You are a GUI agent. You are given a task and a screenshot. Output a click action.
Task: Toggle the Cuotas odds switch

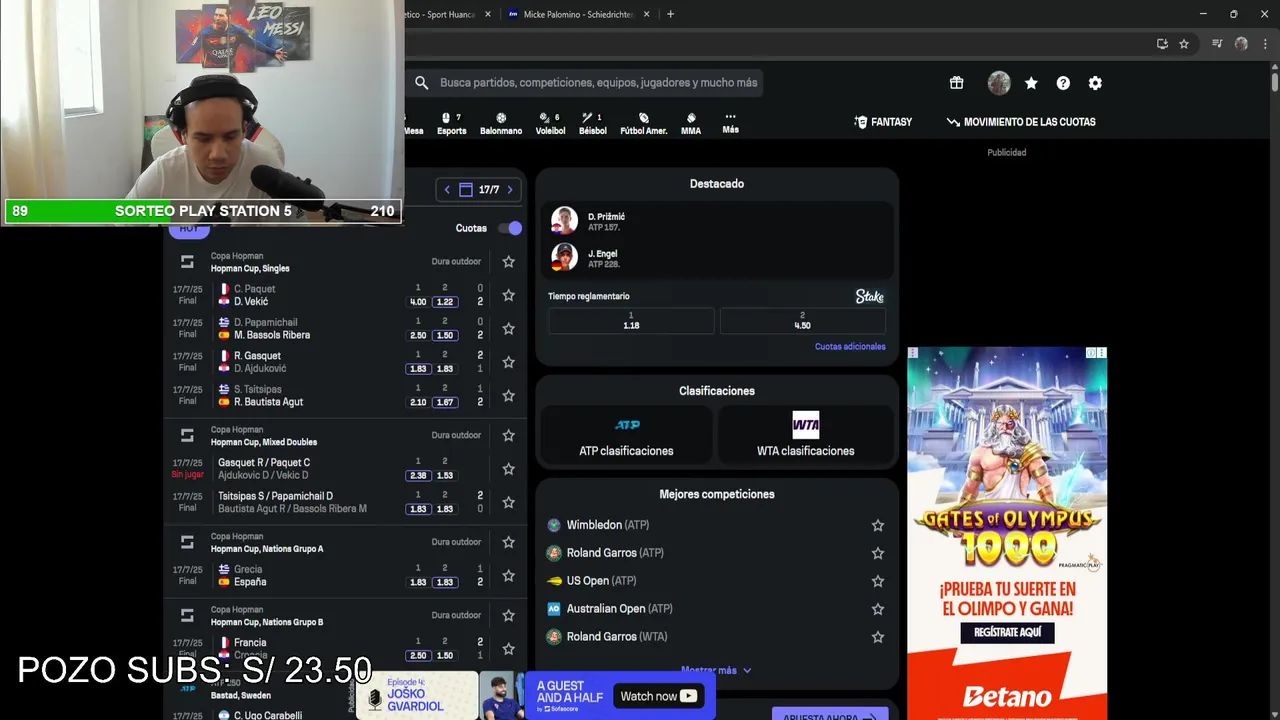pos(510,228)
